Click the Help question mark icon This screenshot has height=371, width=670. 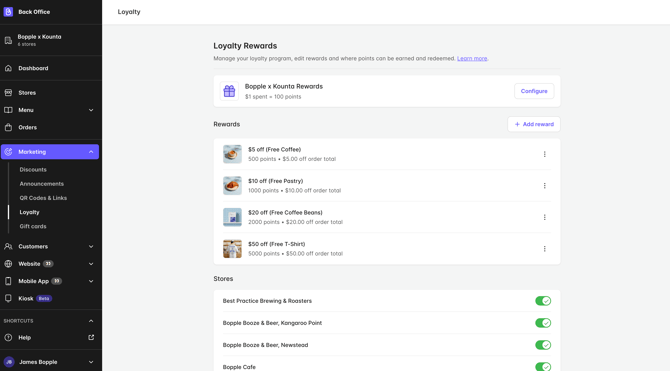click(x=8, y=337)
